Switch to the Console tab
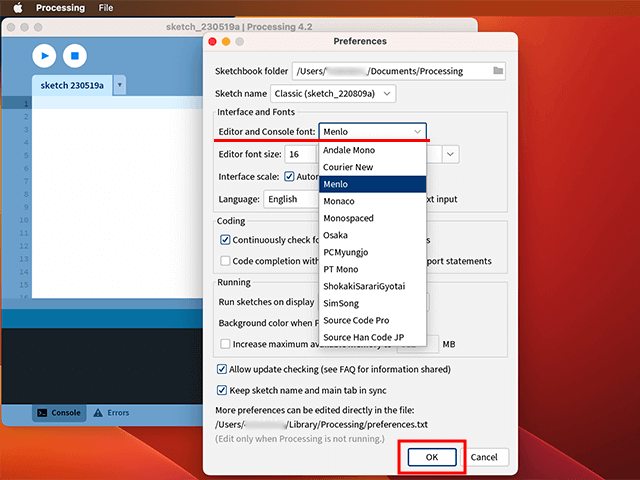Screen dimensions: 640x480 coord(59,413)
